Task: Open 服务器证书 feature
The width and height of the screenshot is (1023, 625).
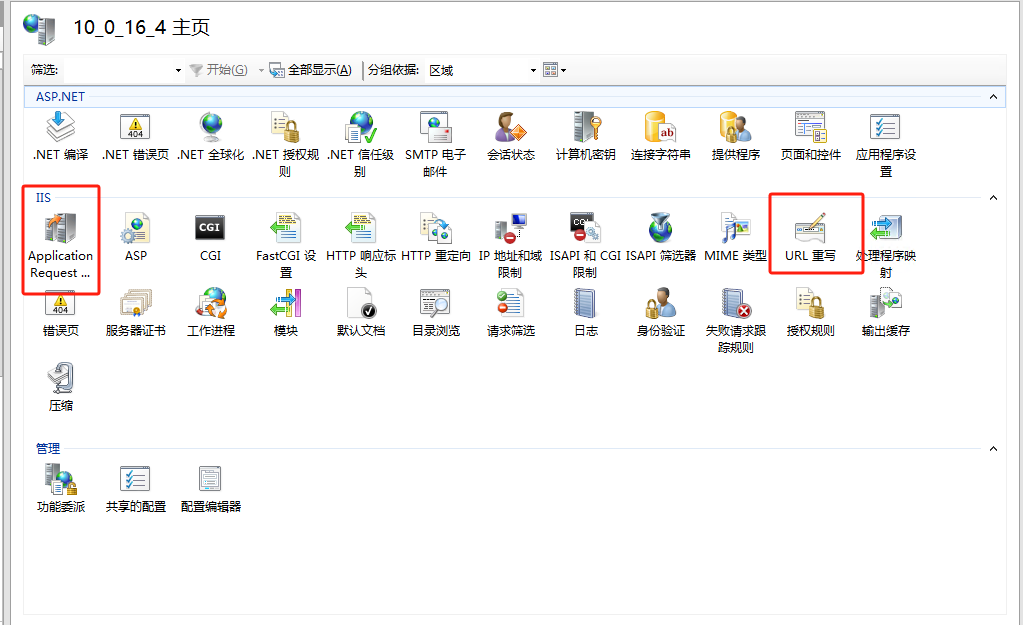Action: tap(136, 313)
